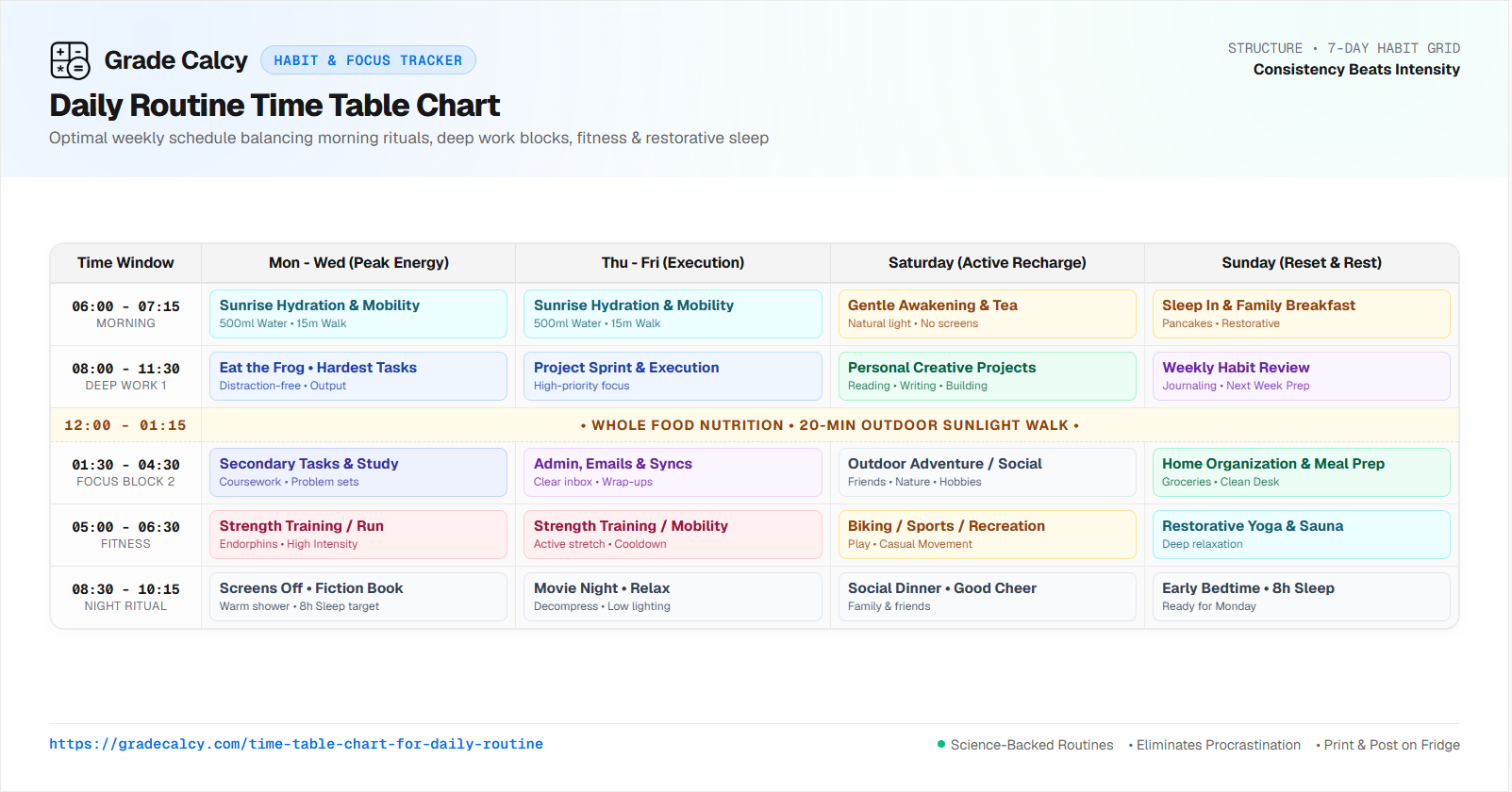Open the Restorative Yoga & Sauna card

1302,535
